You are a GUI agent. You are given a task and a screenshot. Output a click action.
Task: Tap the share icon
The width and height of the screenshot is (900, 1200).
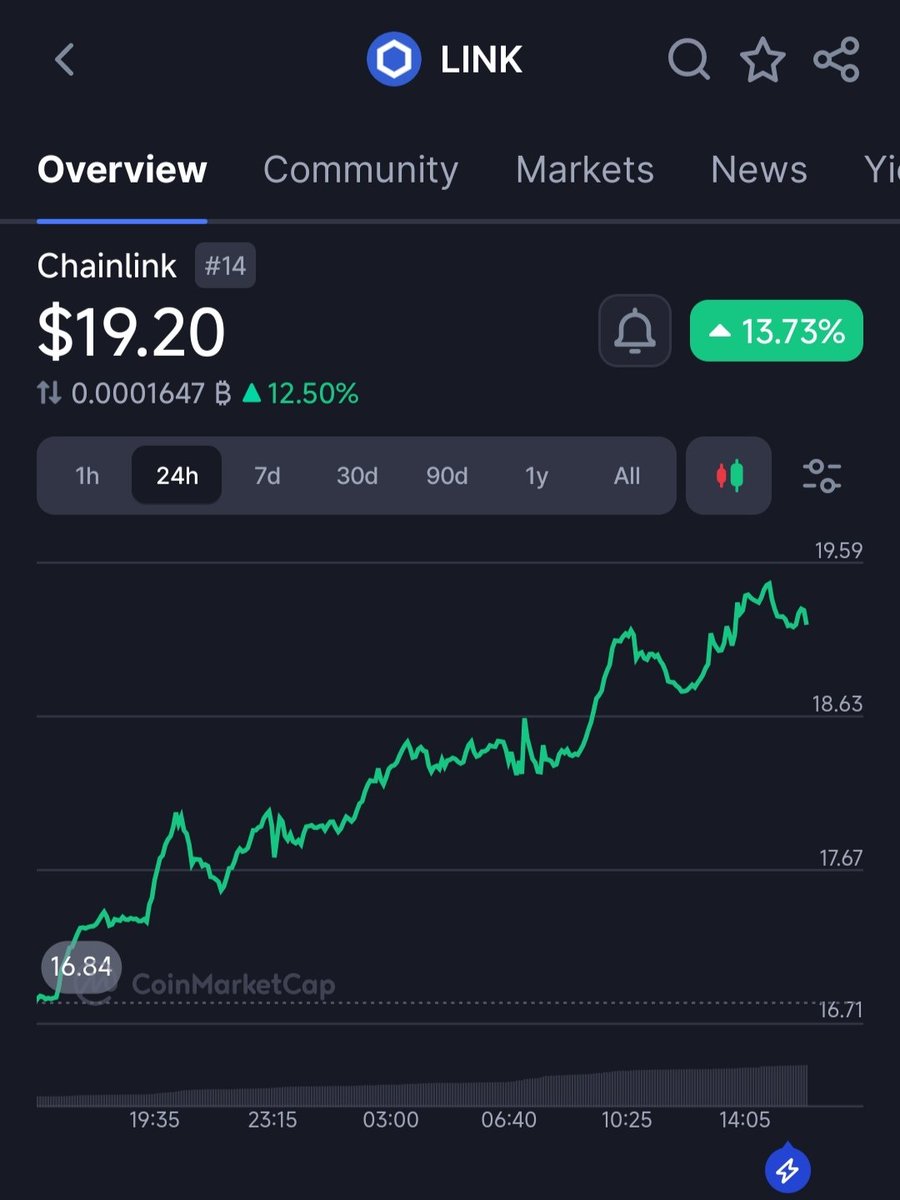pos(837,60)
